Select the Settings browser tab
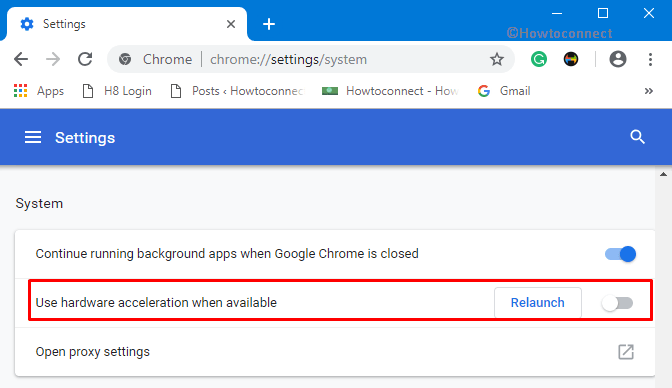Viewport: 672px width, 388px height. click(x=127, y=24)
